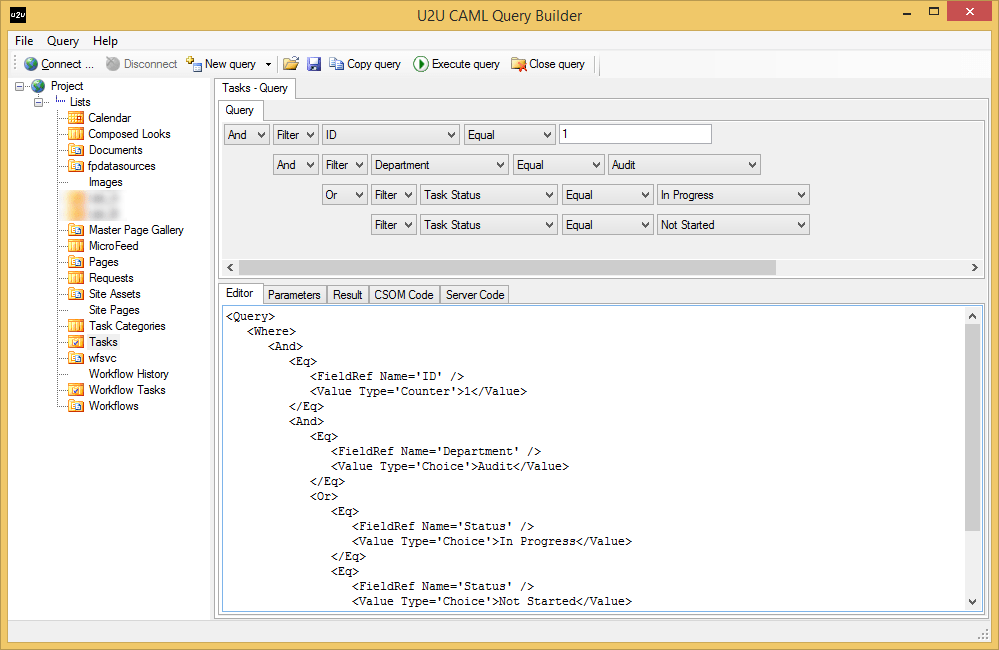999x650 pixels.
Task: Switch to the CSOM Code tab
Action: click(x=403, y=294)
